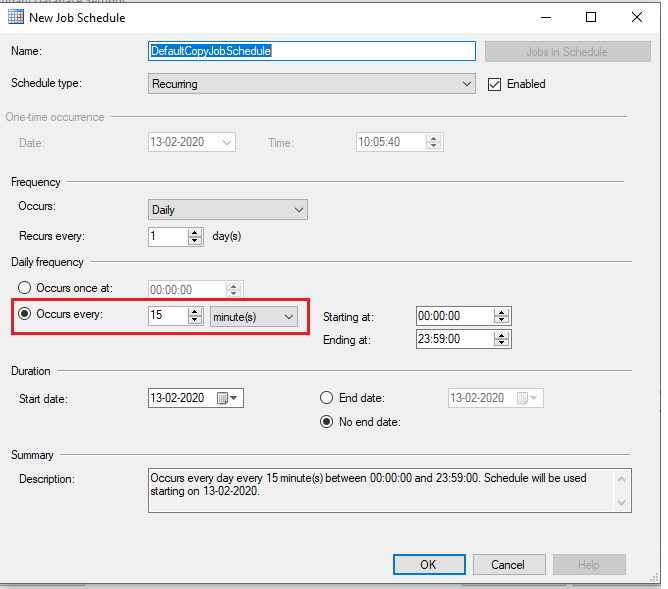The width and height of the screenshot is (668, 589).
Task: Select the Occurs every radio button
Action: click(25, 314)
